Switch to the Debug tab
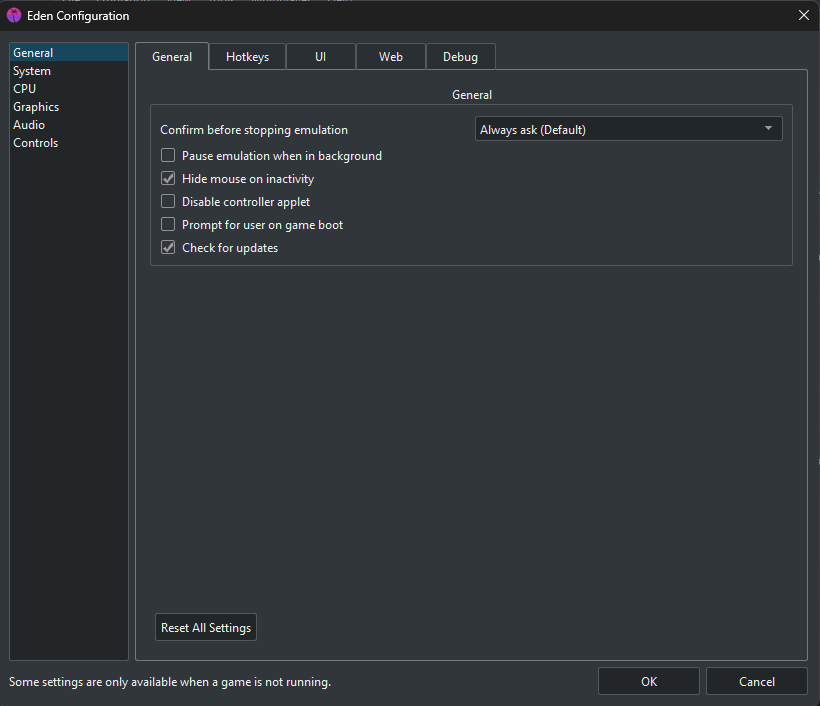 (460, 56)
